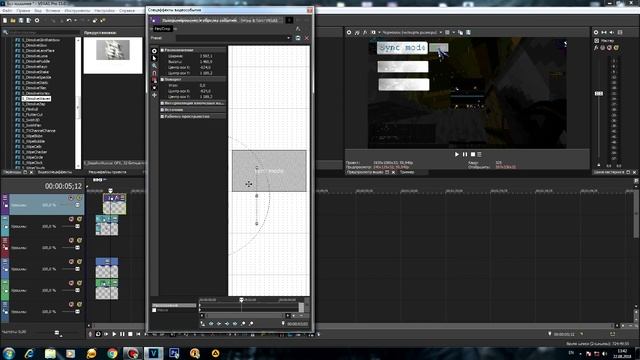Toggle split screen view in preview

373,32
